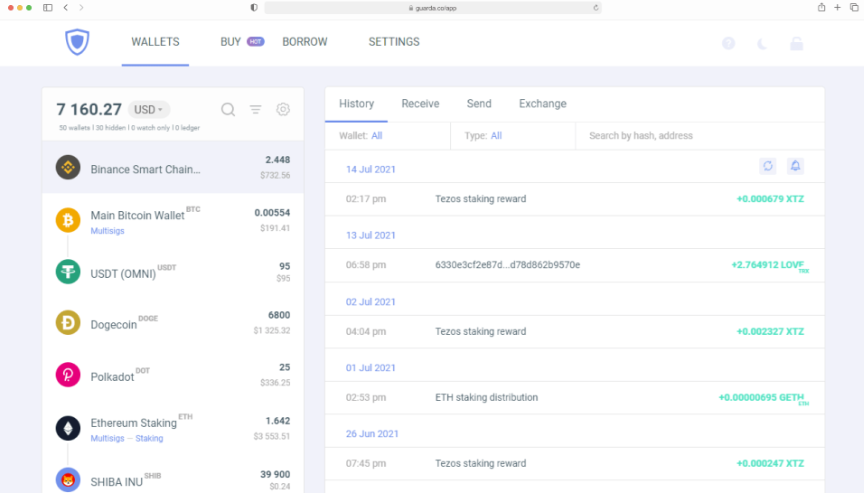Open the wallet list filter icon

(256, 109)
